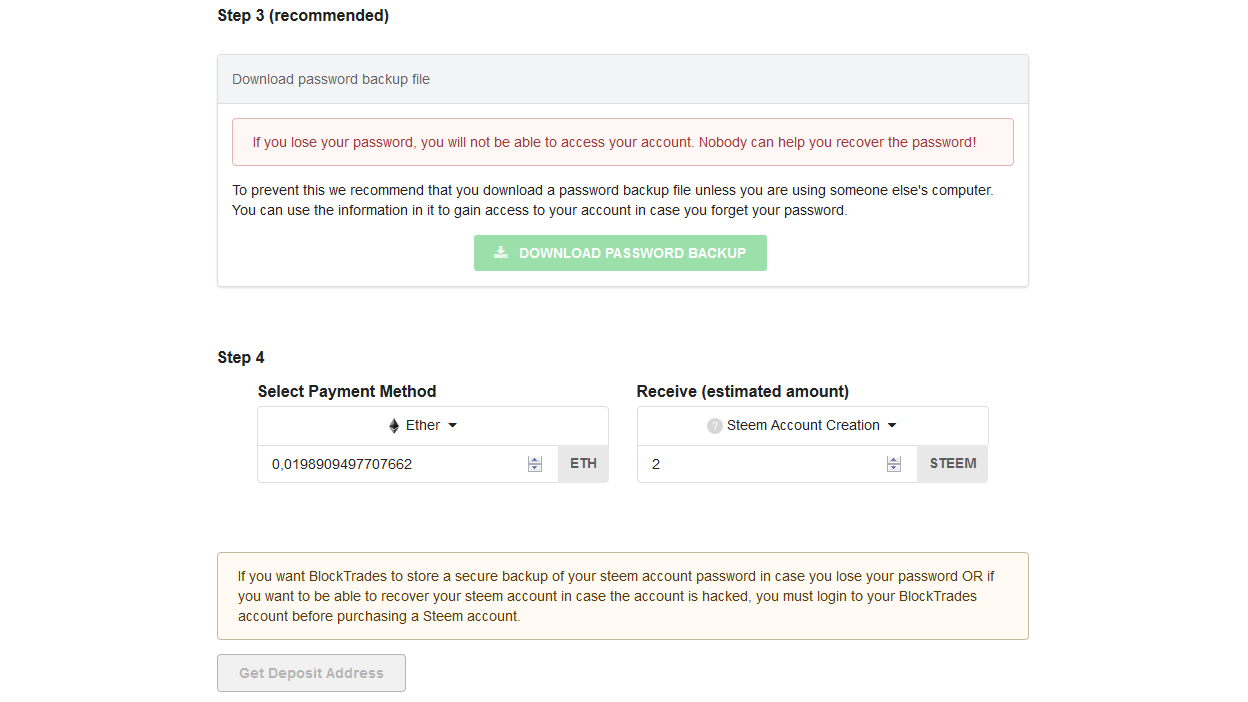Click the download arrow icon on the green button
Screen dimensions: 1248x702
pos(501,252)
